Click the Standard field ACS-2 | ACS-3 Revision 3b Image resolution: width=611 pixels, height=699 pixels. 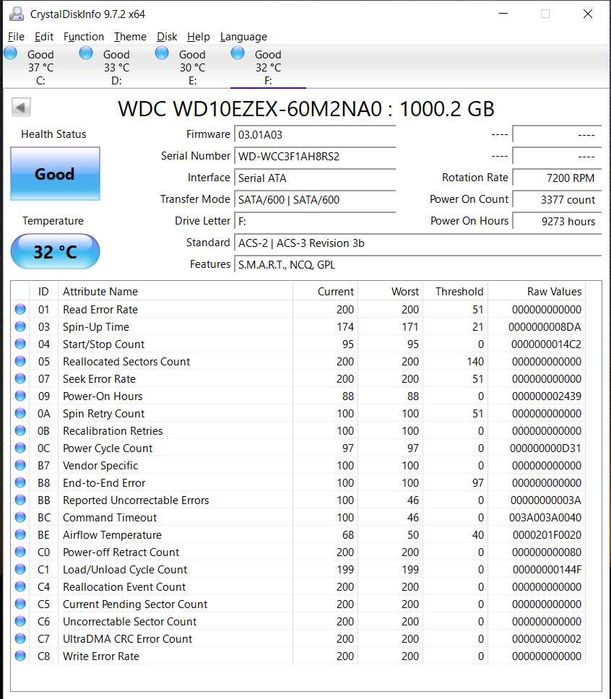[418, 243]
